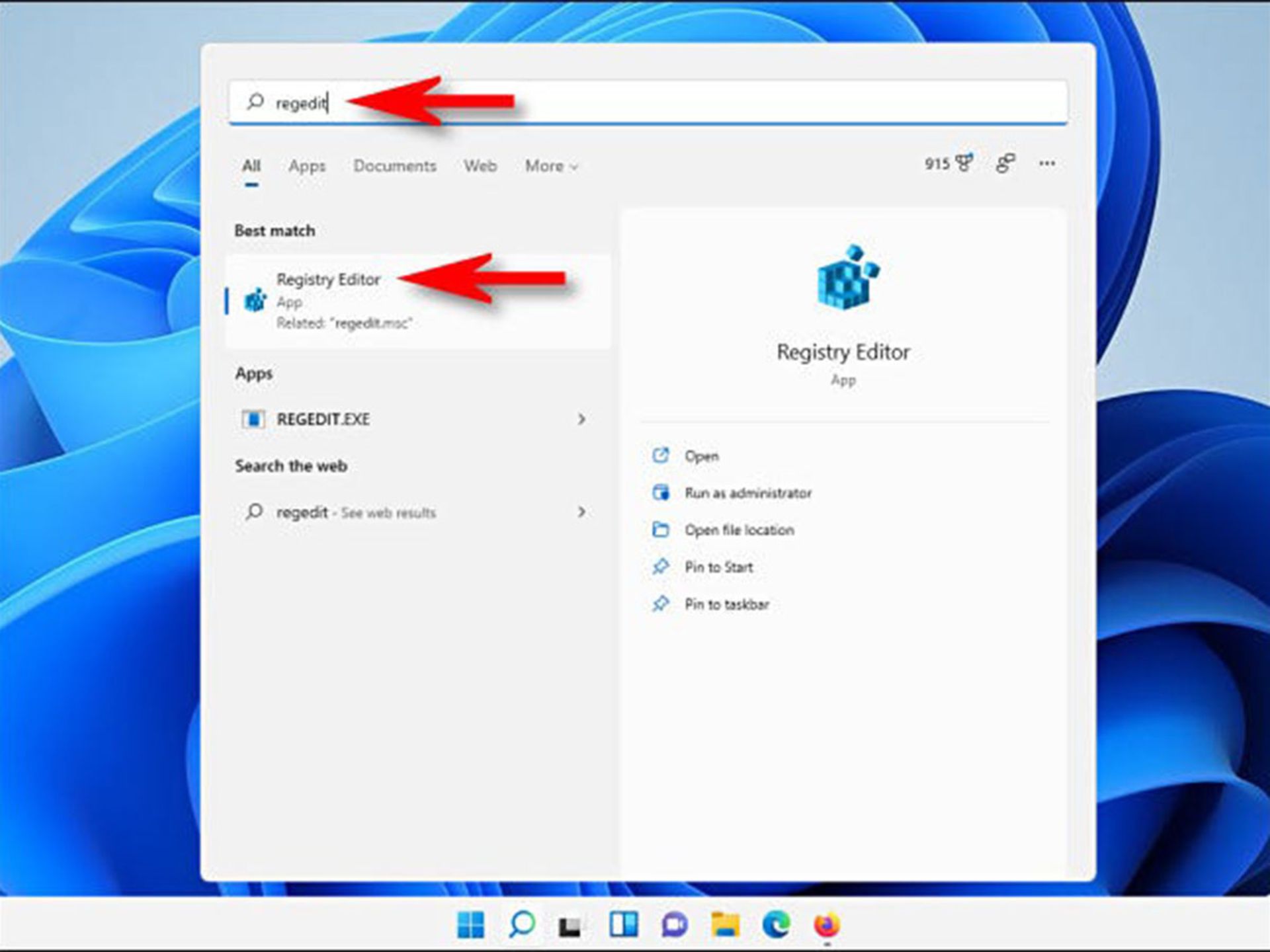1270x952 pixels.
Task: Click the large Registry Editor icon in preview pane
Action: pyautogui.click(x=847, y=277)
